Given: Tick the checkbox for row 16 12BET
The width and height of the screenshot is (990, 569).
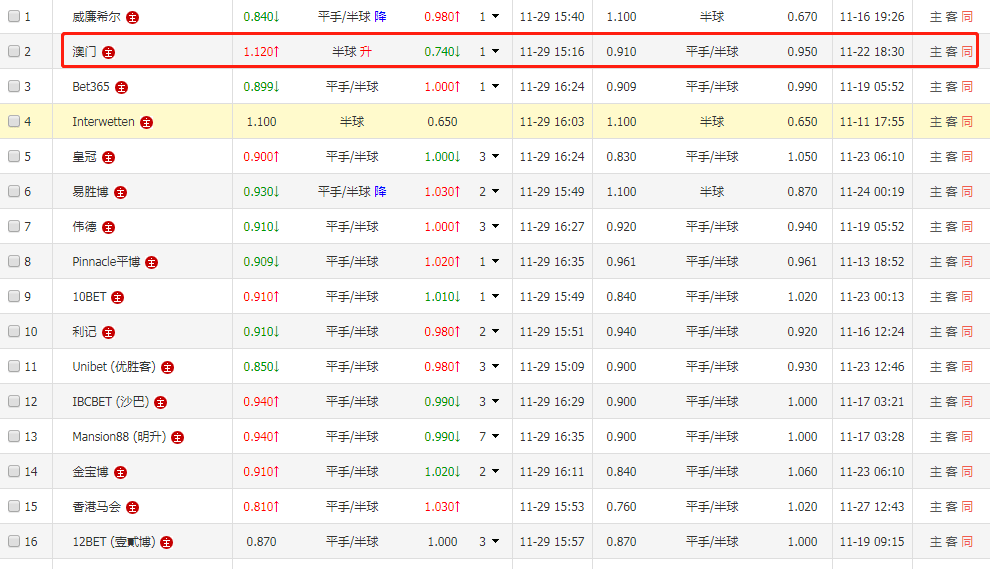Looking at the screenshot, I should 14,541.
